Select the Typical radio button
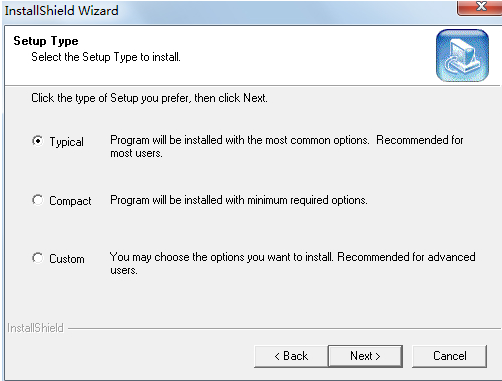 click(38, 141)
